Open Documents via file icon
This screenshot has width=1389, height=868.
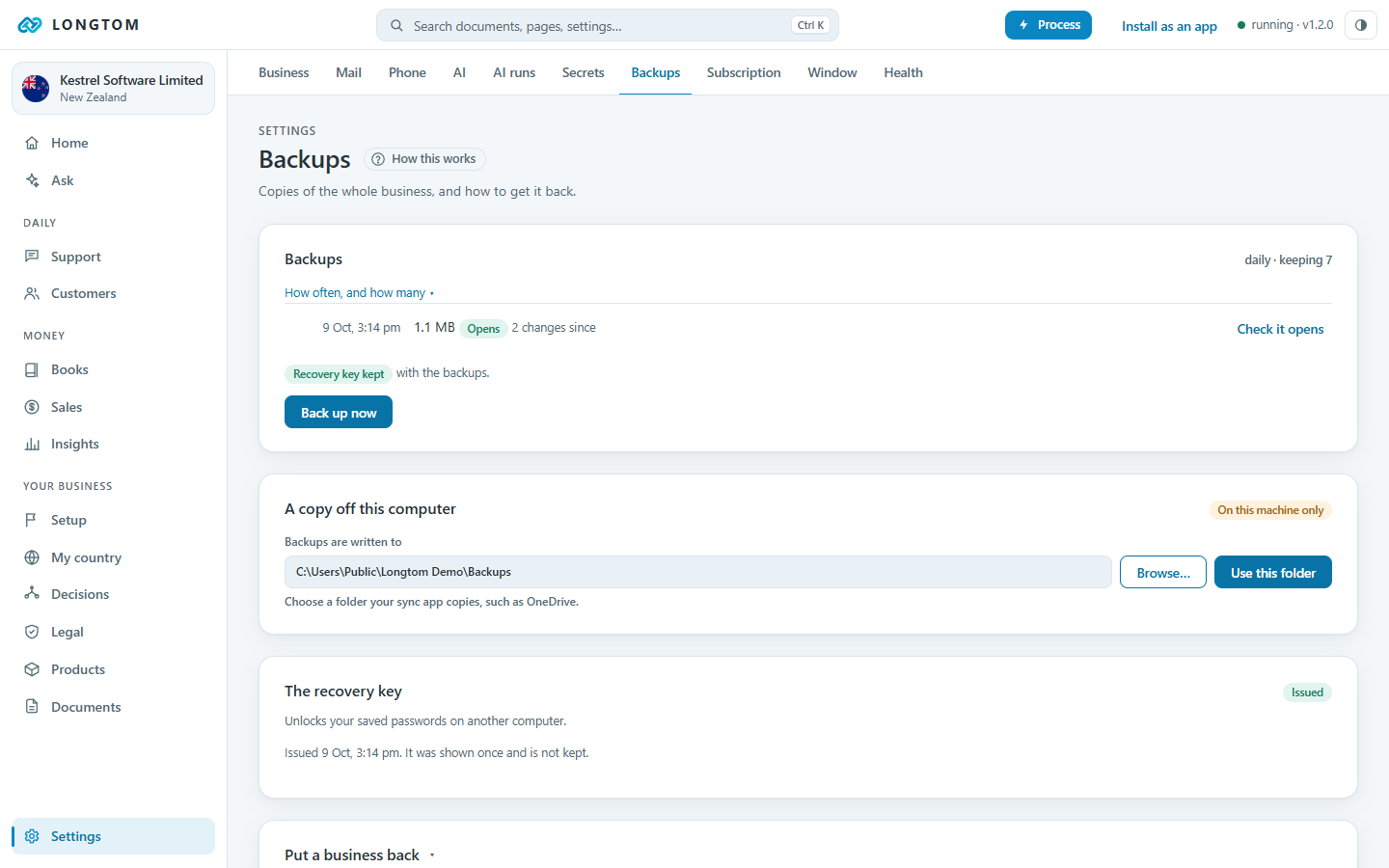point(32,707)
